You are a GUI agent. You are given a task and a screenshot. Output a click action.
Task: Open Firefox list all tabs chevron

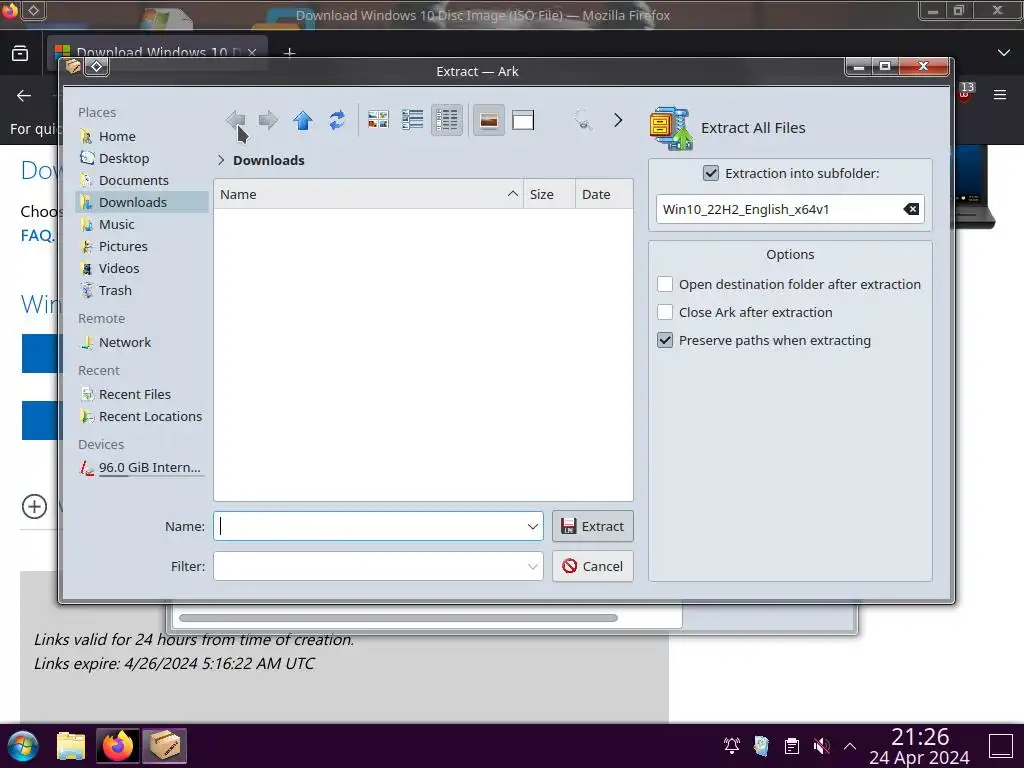(x=1004, y=53)
